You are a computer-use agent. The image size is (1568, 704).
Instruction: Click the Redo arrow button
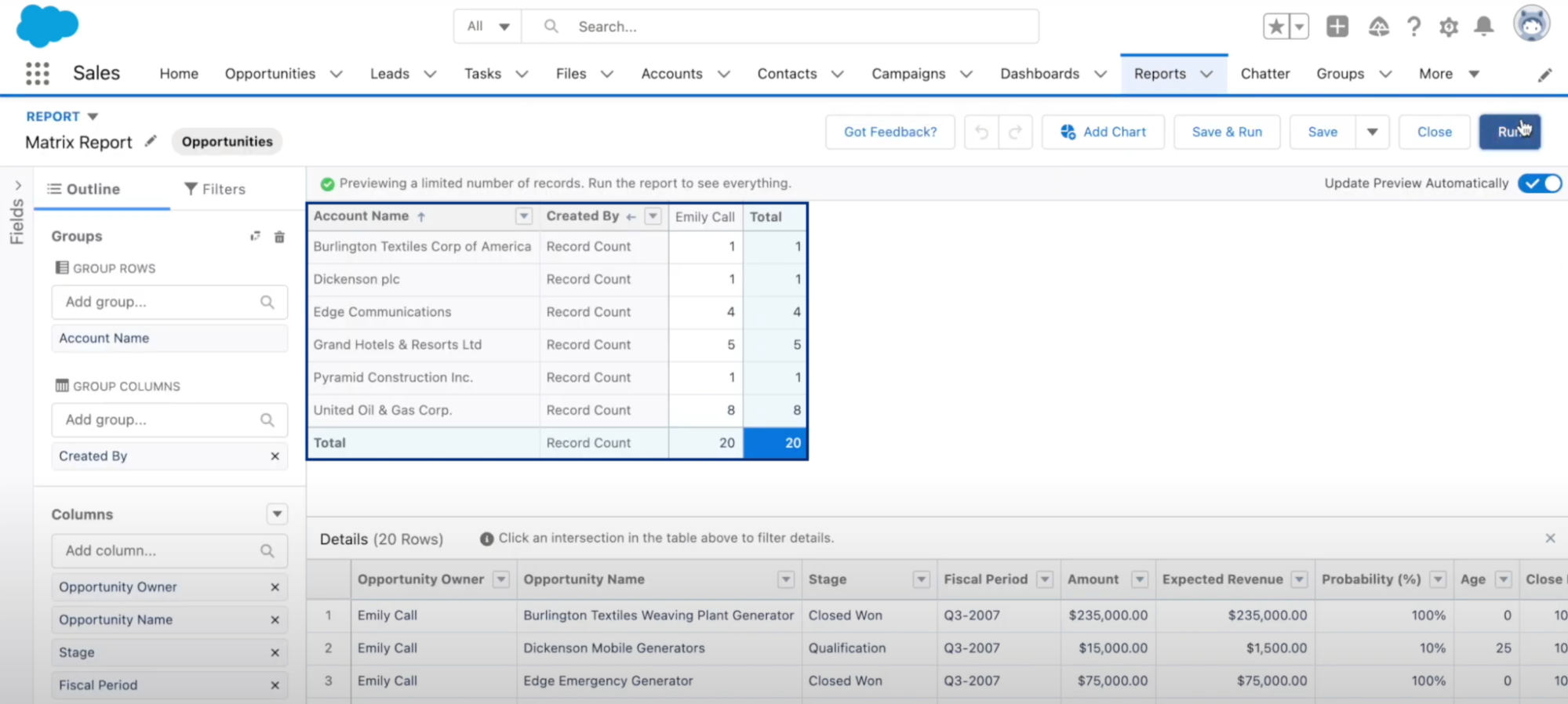point(1015,132)
